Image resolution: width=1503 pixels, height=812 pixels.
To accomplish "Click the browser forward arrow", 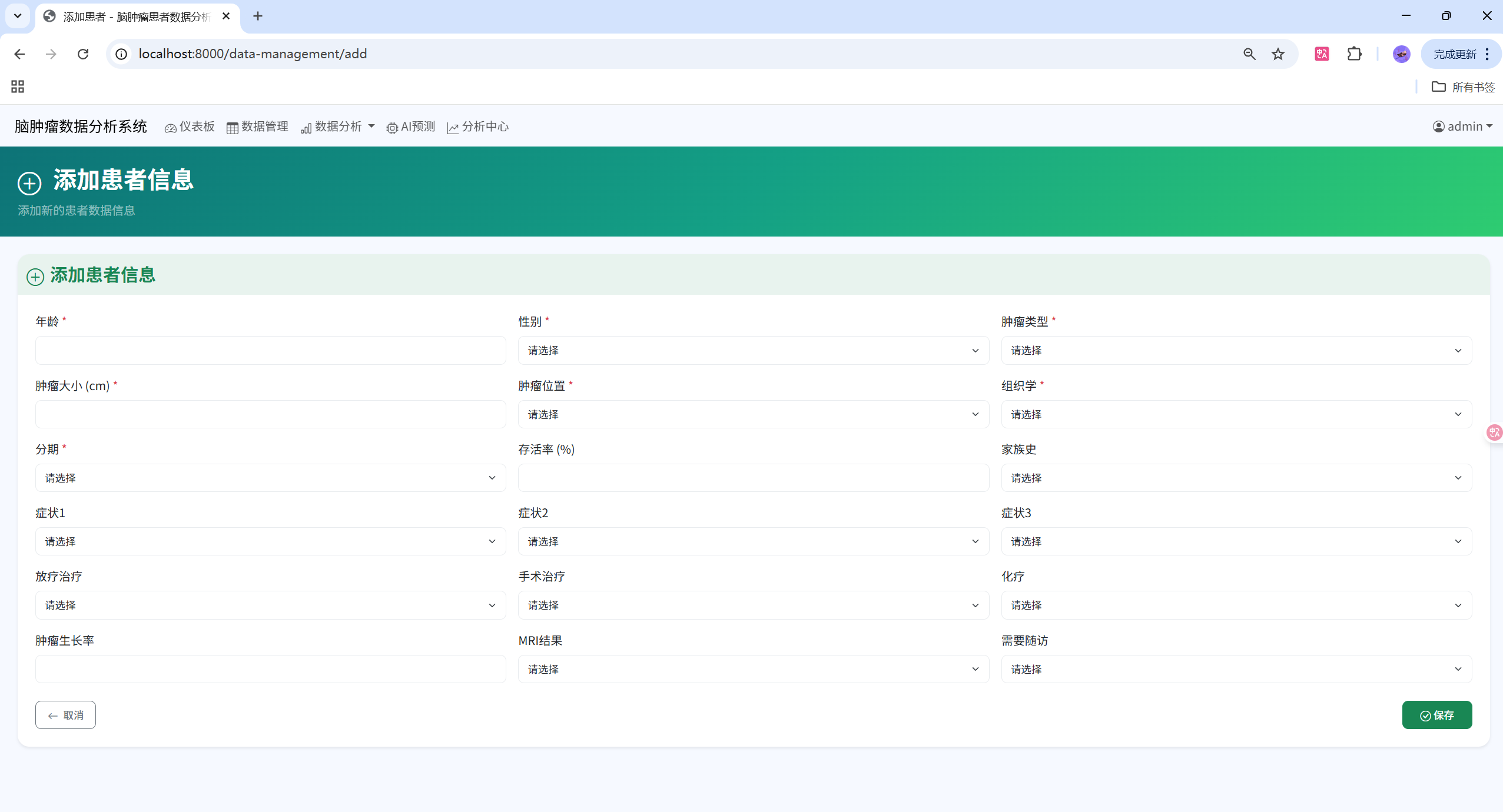I will 51,54.
